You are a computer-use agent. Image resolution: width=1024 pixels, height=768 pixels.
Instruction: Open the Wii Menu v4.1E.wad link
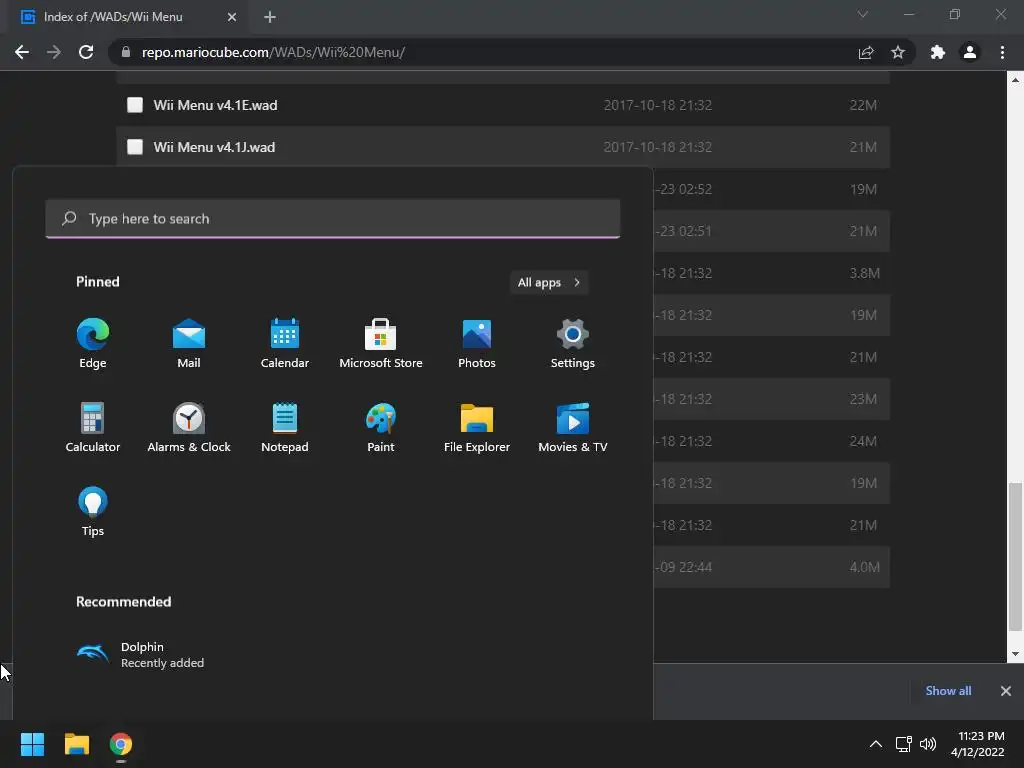pyautogui.click(x=215, y=105)
